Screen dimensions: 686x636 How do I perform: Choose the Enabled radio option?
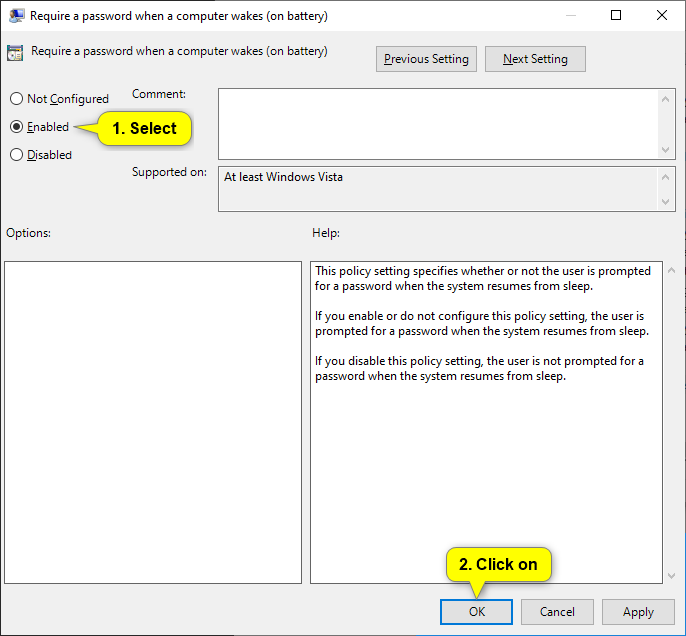tap(16, 127)
